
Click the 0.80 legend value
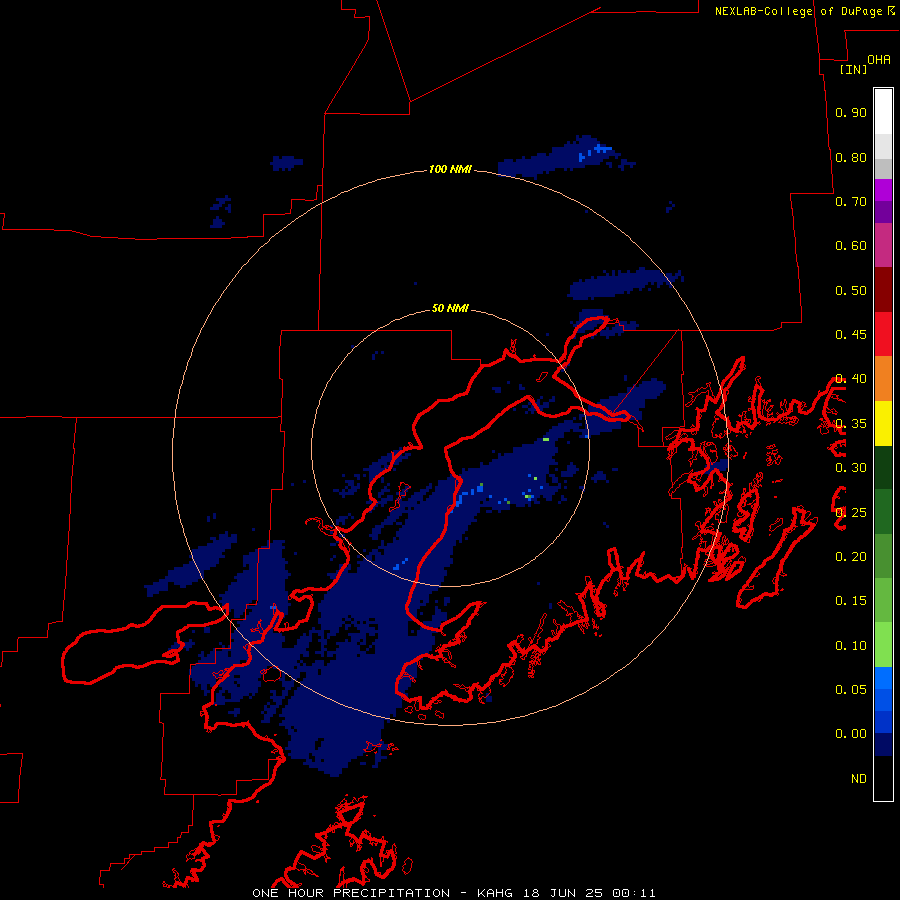[x=851, y=157]
